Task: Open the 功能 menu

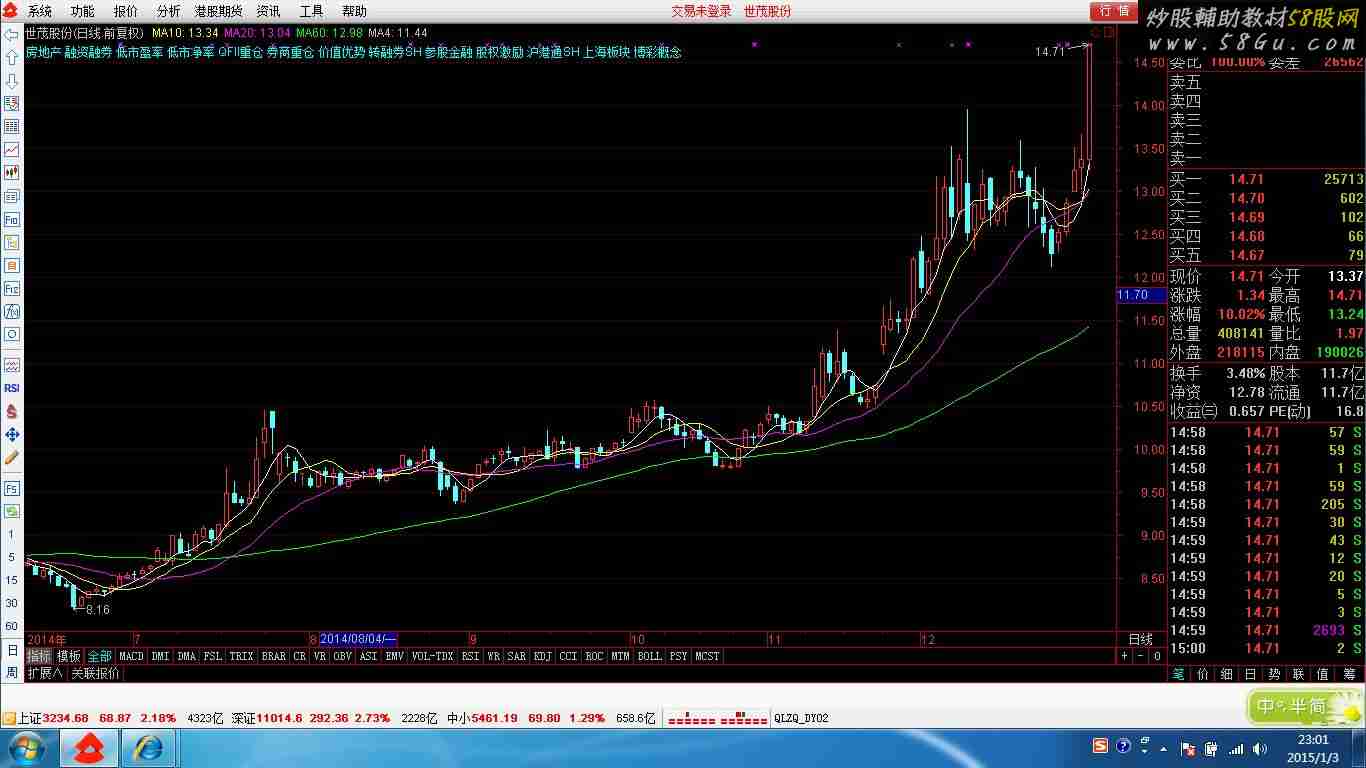Action: [83, 11]
